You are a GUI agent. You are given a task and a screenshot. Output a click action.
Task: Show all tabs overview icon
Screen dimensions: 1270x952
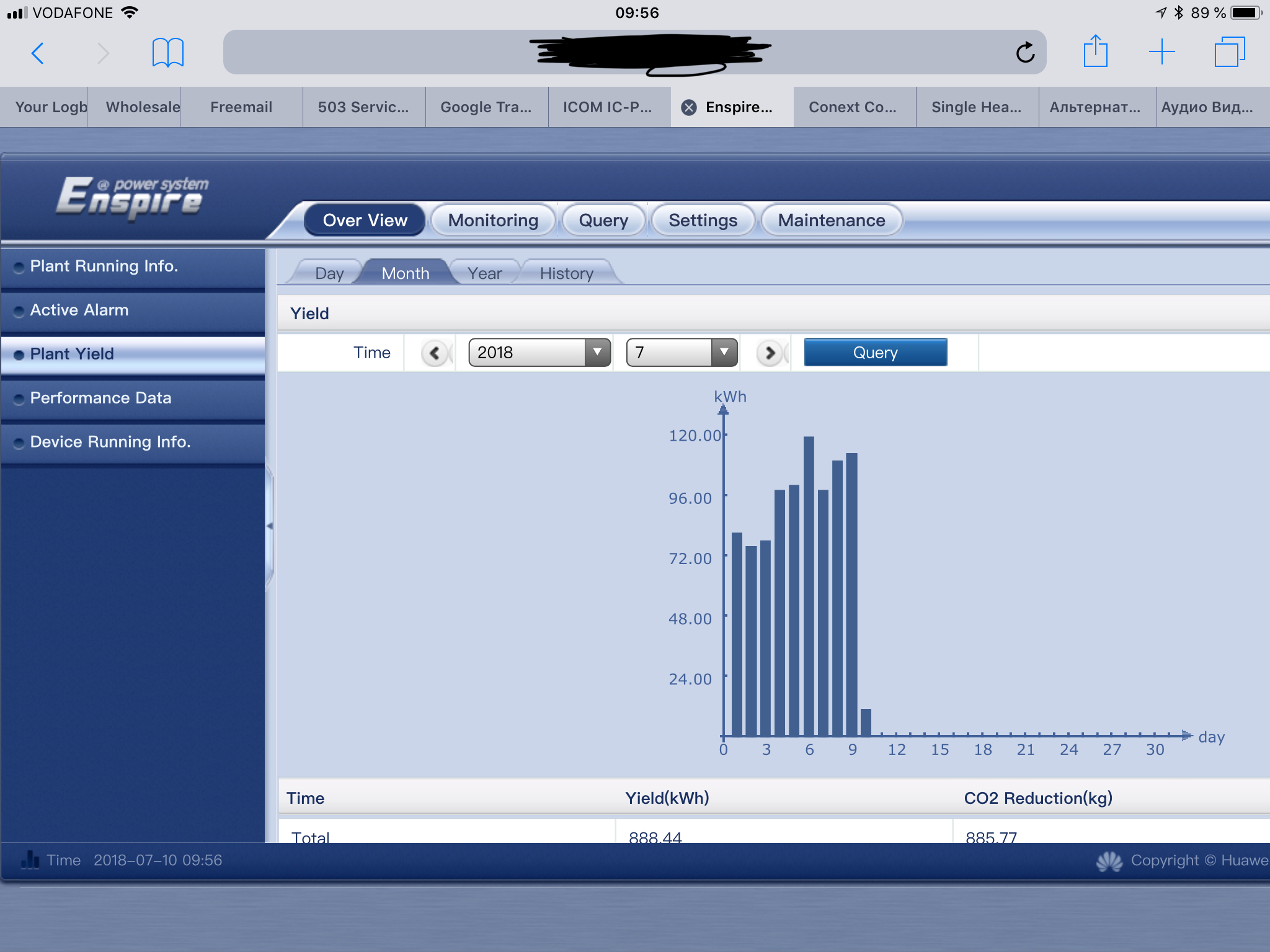[x=1230, y=52]
